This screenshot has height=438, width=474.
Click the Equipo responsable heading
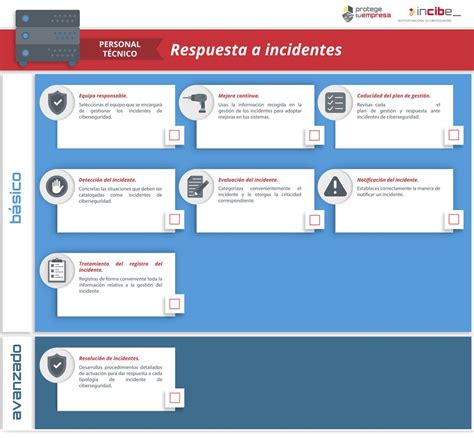click(103, 96)
